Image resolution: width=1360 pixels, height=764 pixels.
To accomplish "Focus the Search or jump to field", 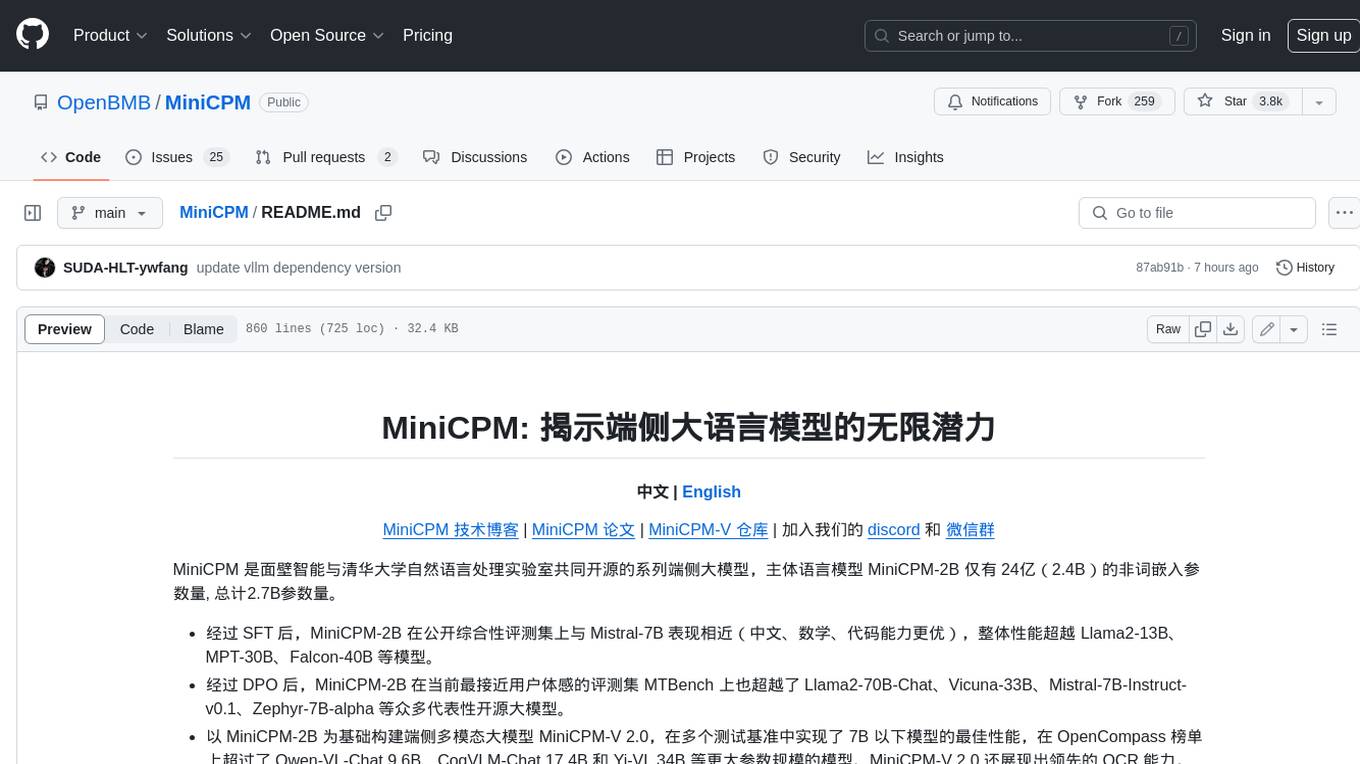I will click(1031, 35).
